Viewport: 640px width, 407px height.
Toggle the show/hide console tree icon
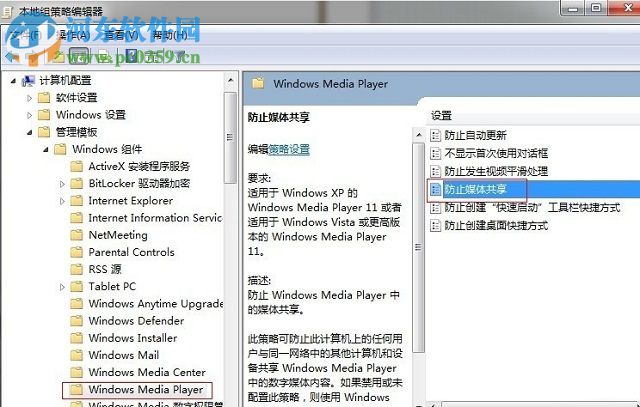78,56
